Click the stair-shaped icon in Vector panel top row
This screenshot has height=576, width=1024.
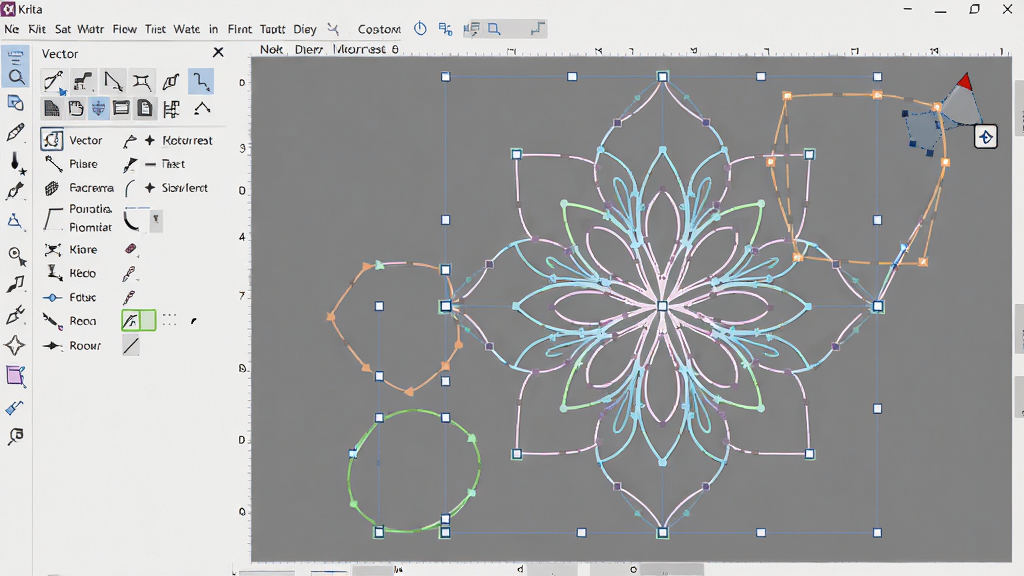82,82
